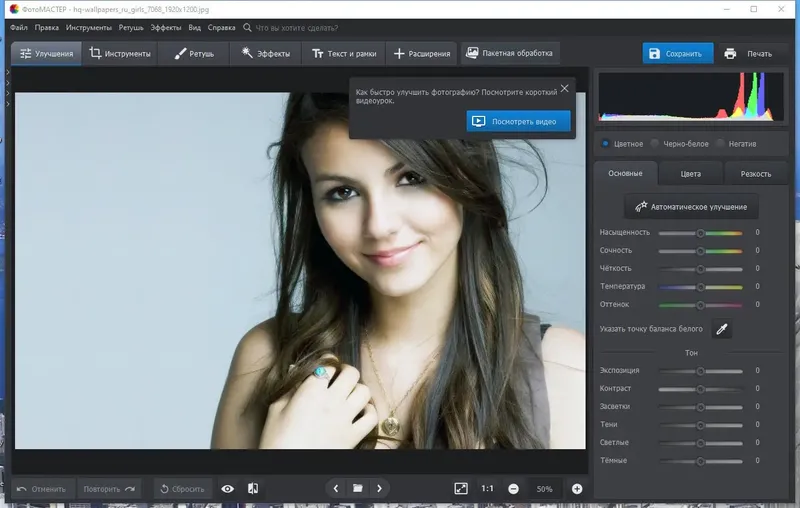This screenshot has height=508, width=800.
Task: Click the zoom out minus icon
Action: (x=514, y=489)
